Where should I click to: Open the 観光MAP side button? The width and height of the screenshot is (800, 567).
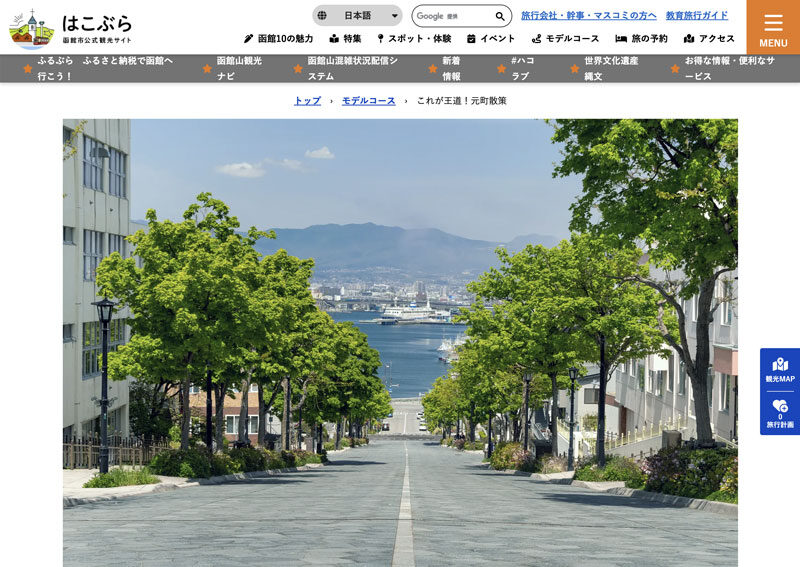coord(779,368)
